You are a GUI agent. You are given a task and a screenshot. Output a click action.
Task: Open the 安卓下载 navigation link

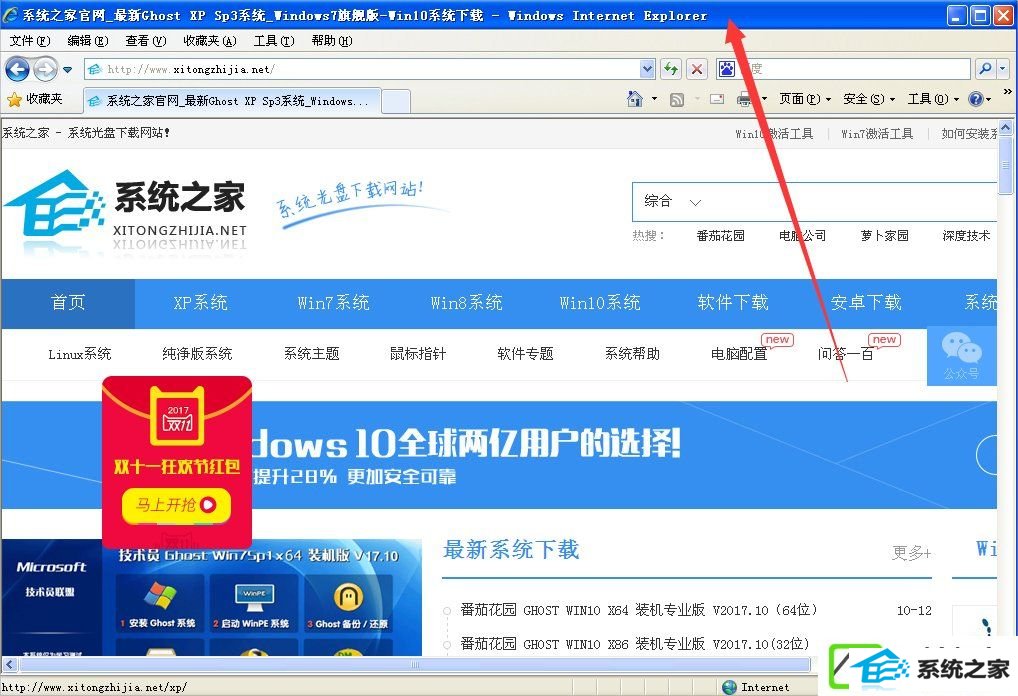tap(866, 303)
